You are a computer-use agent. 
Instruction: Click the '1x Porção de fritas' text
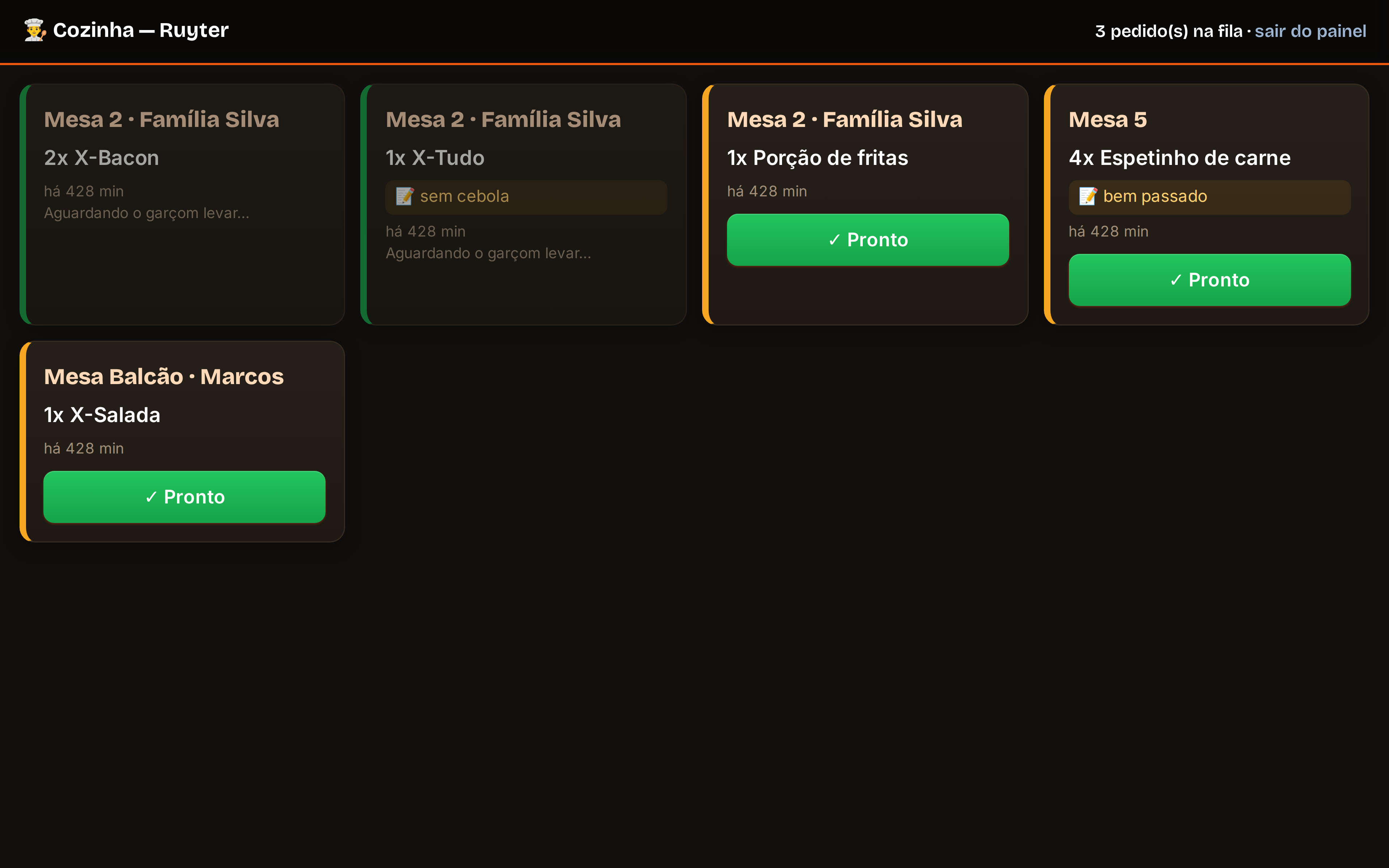pos(817,158)
